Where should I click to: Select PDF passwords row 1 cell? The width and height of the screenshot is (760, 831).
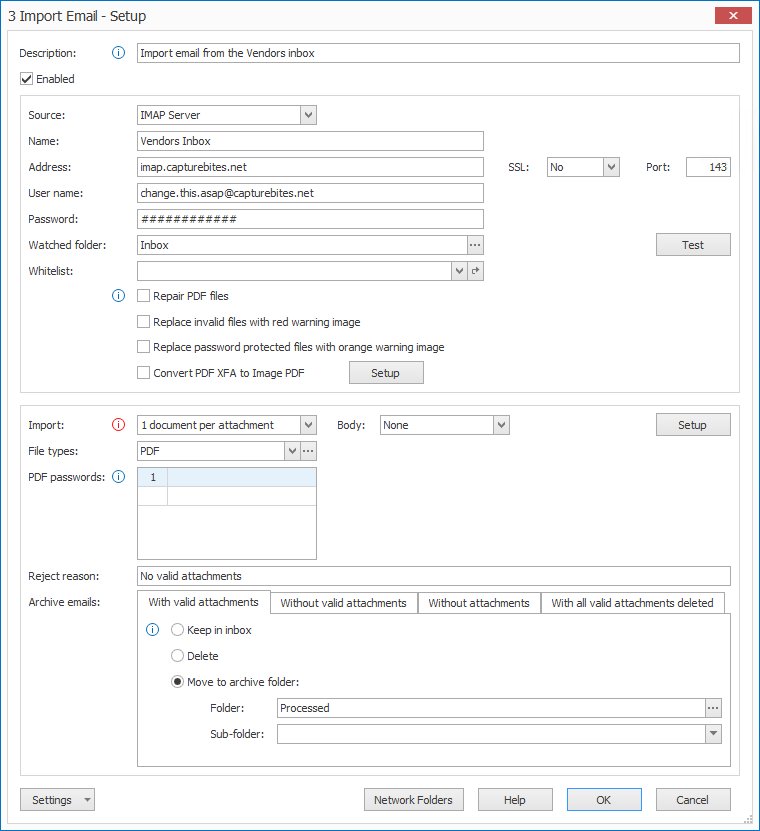pos(242,477)
